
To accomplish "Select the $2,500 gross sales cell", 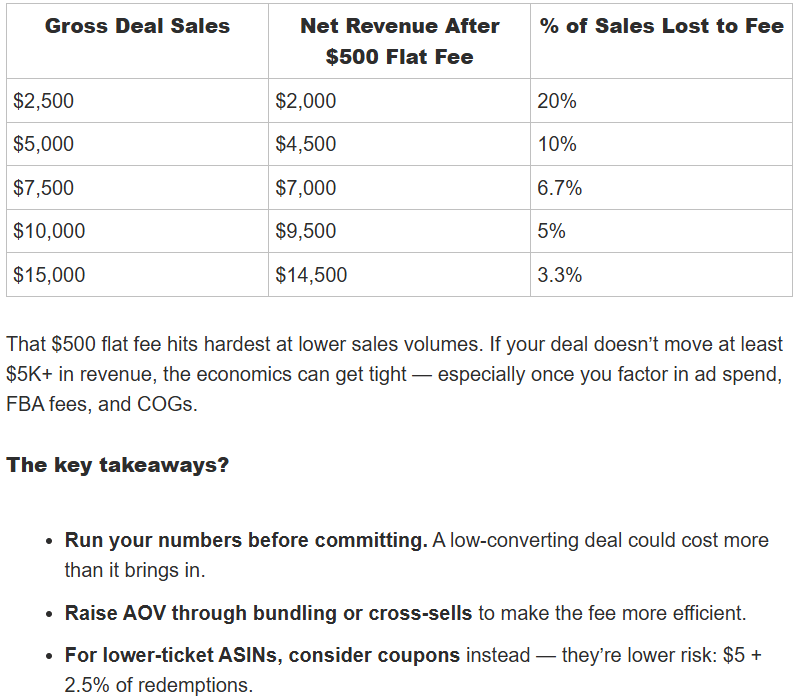I will (x=44, y=101).
